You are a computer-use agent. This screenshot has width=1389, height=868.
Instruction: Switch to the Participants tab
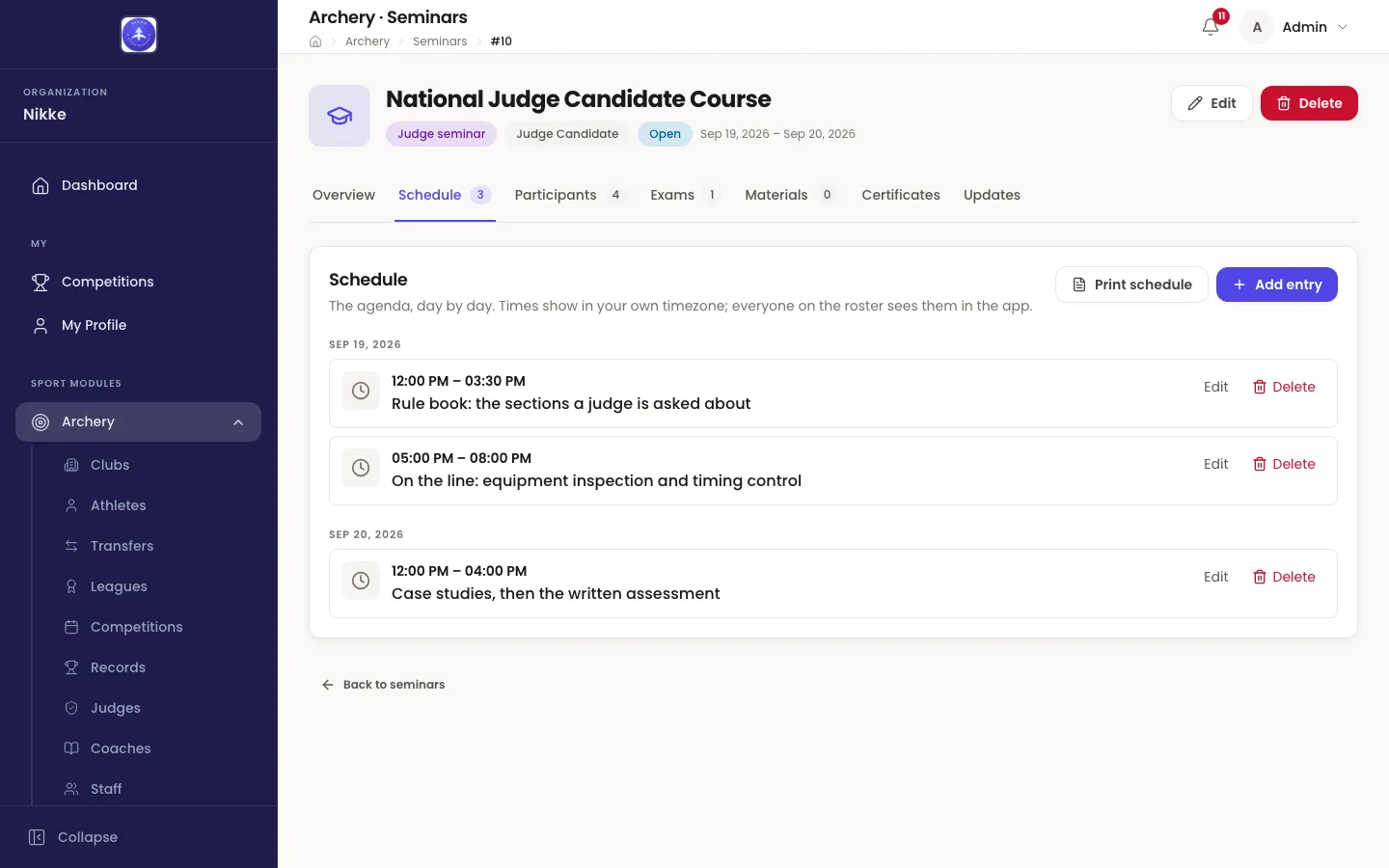pyautogui.click(x=569, y=195)
